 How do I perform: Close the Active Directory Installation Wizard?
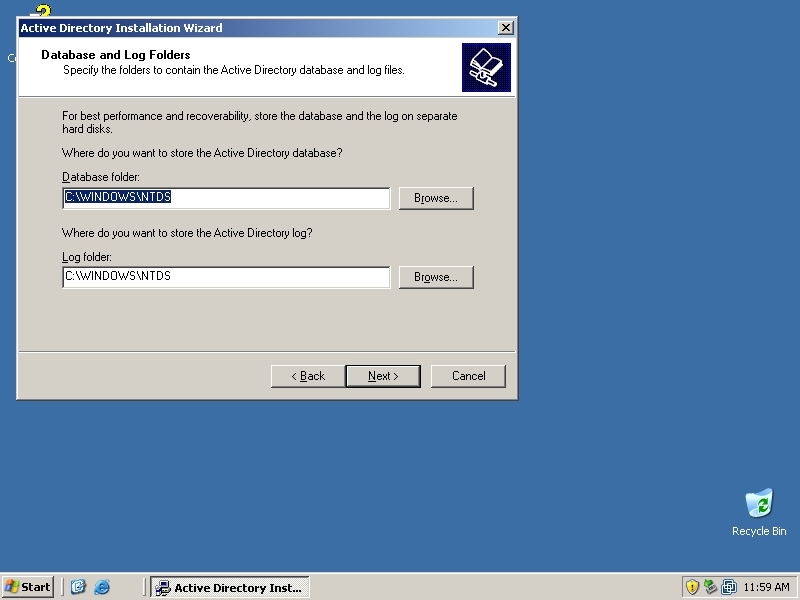click(x=505, y=28)
